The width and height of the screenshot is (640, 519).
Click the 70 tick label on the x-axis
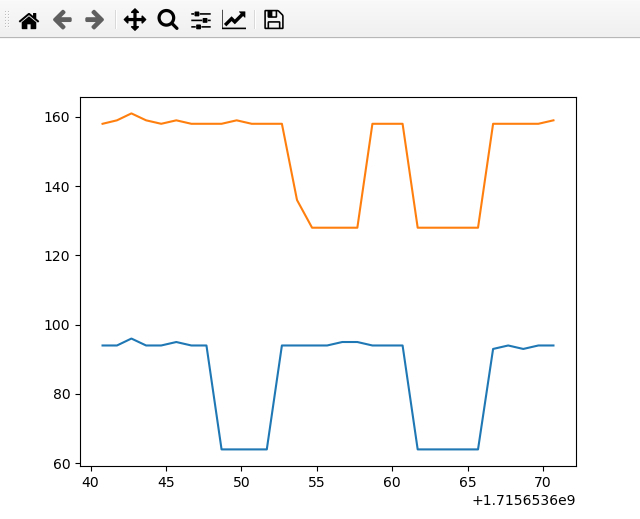(542, 480)
